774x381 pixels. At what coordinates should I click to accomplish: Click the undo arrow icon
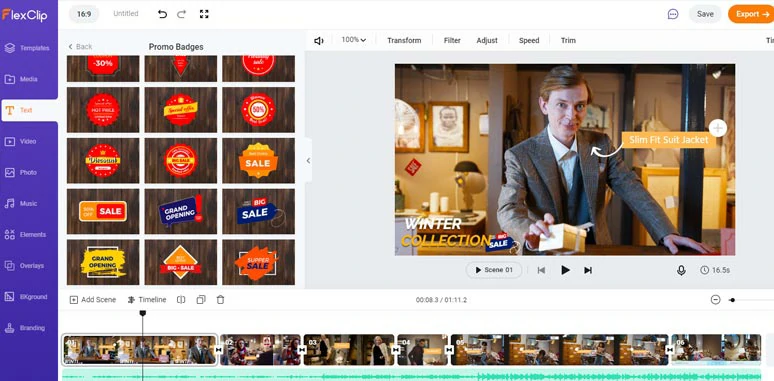point(162,14)
